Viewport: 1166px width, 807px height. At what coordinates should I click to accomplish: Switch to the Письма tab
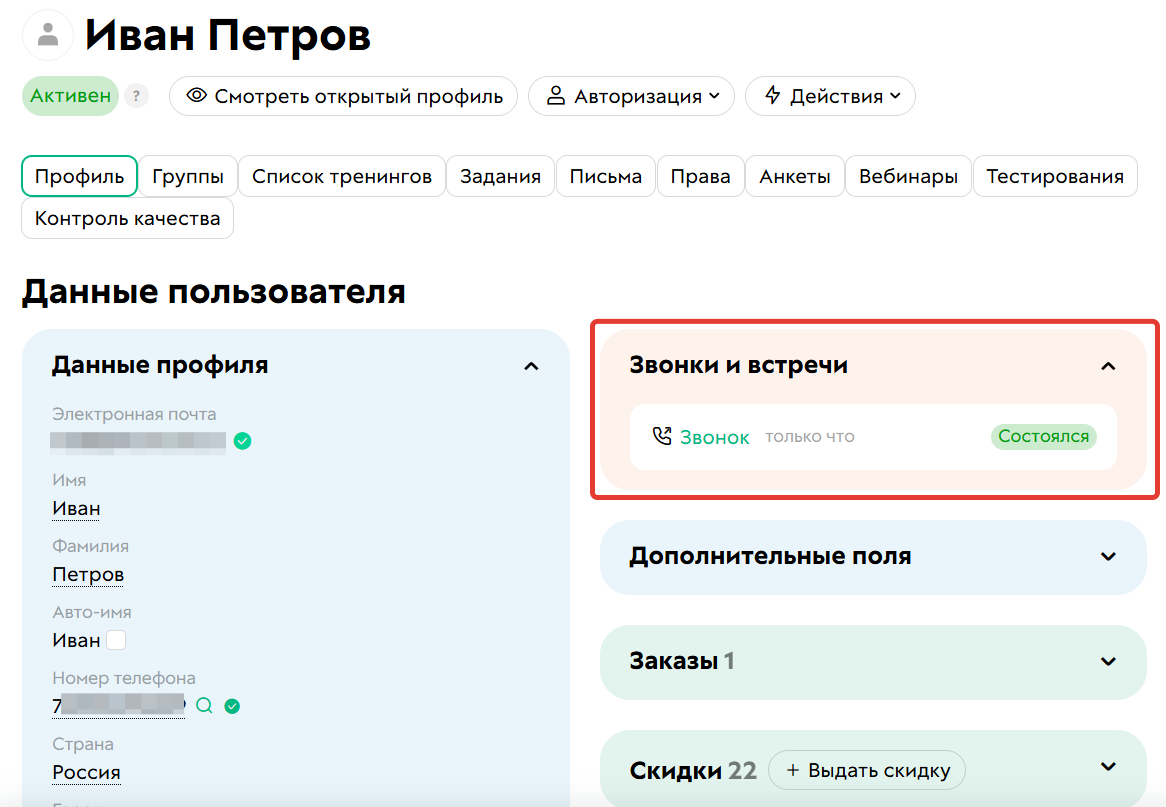click(605, 175)
